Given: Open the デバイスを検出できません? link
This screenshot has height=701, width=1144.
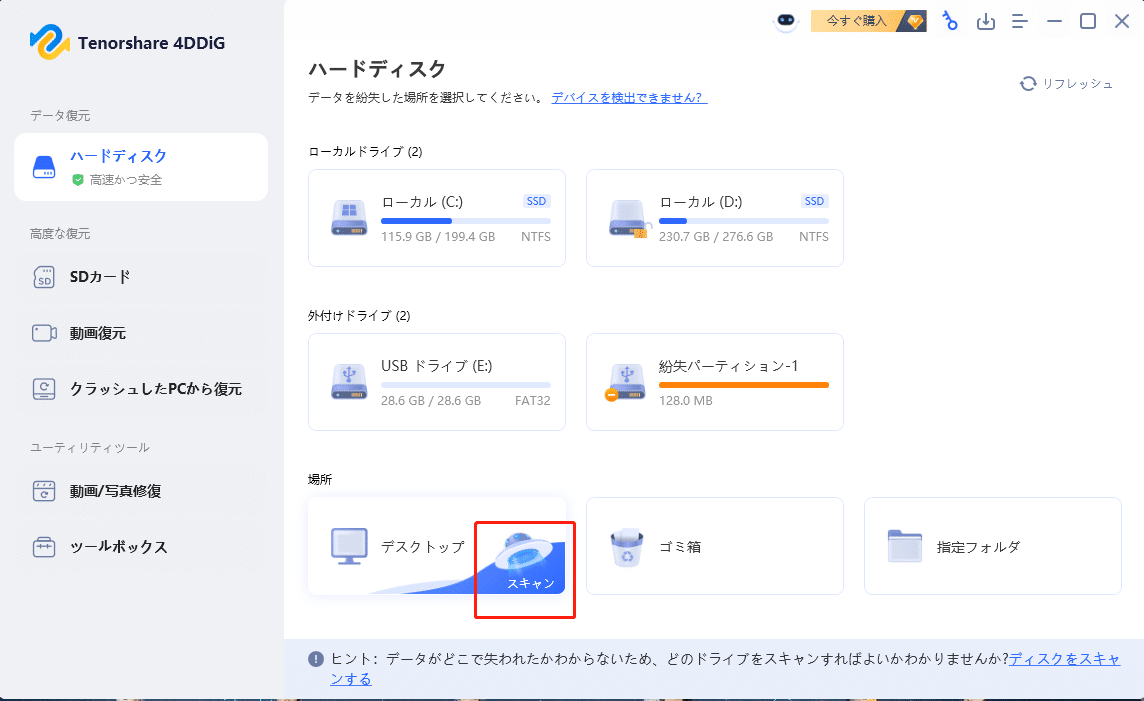Looking at the screenshot, I should (628, 96).
